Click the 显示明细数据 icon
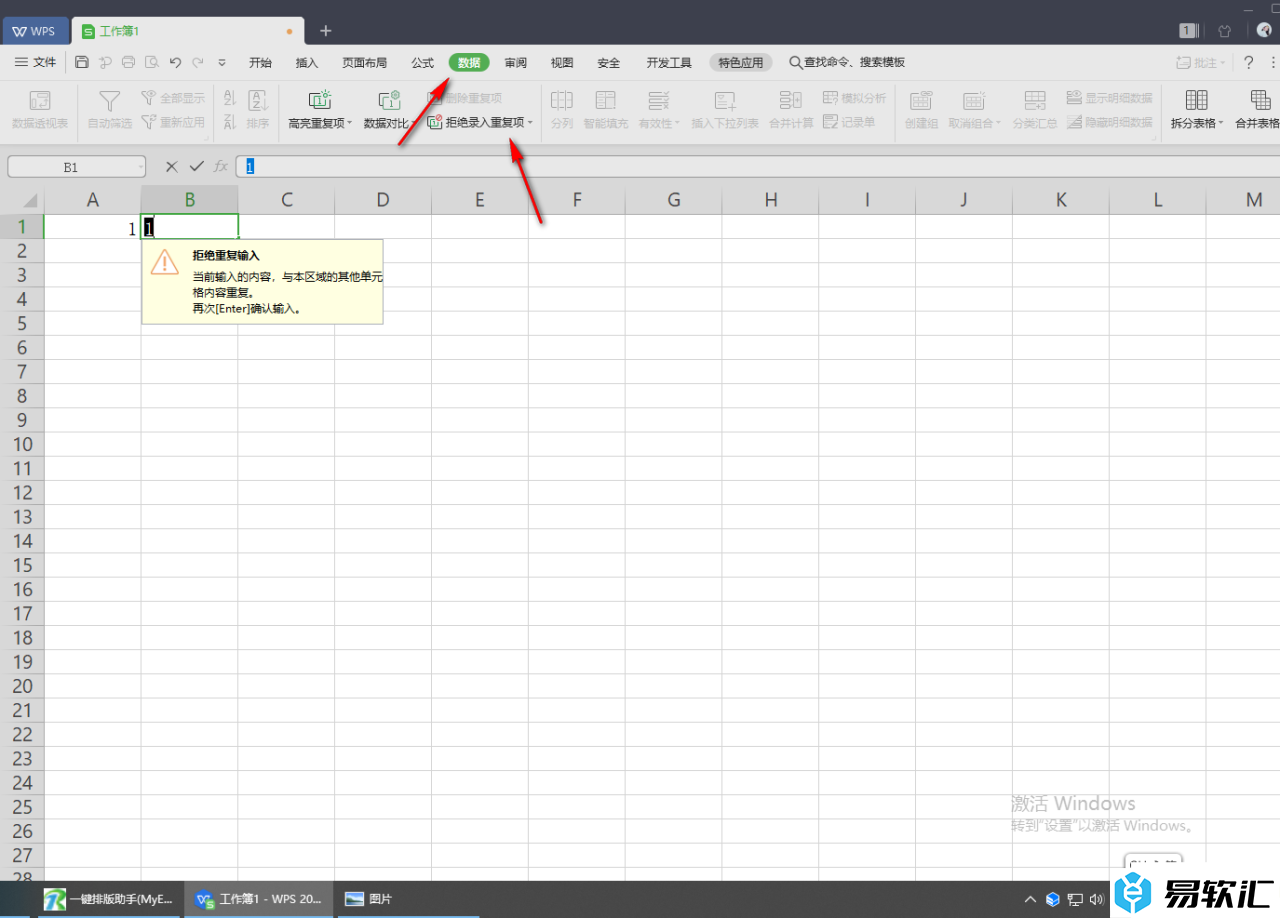Viewport: 1280px width, 918px height. click(1074, 98)
